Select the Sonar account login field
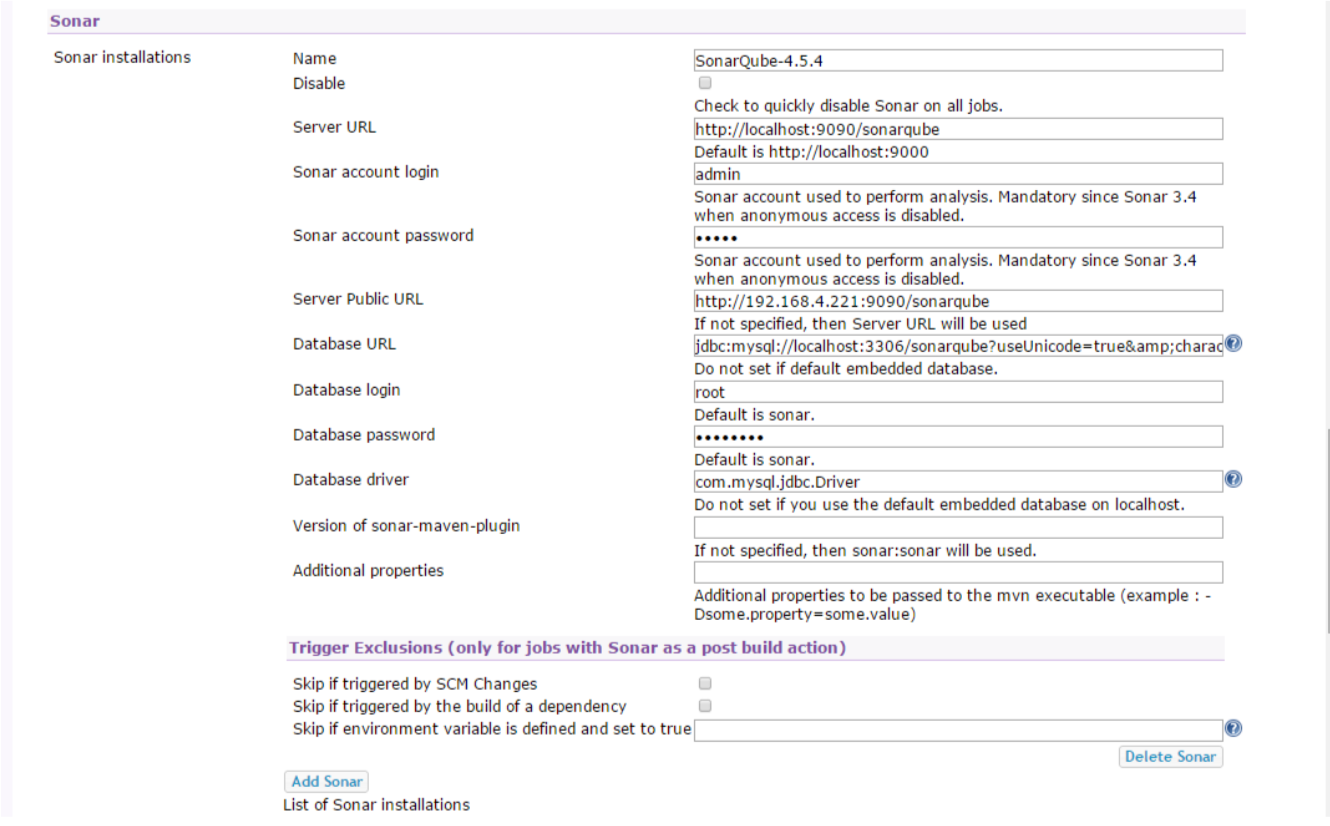Screen dimensions: 1330x826 click(958, 174)
